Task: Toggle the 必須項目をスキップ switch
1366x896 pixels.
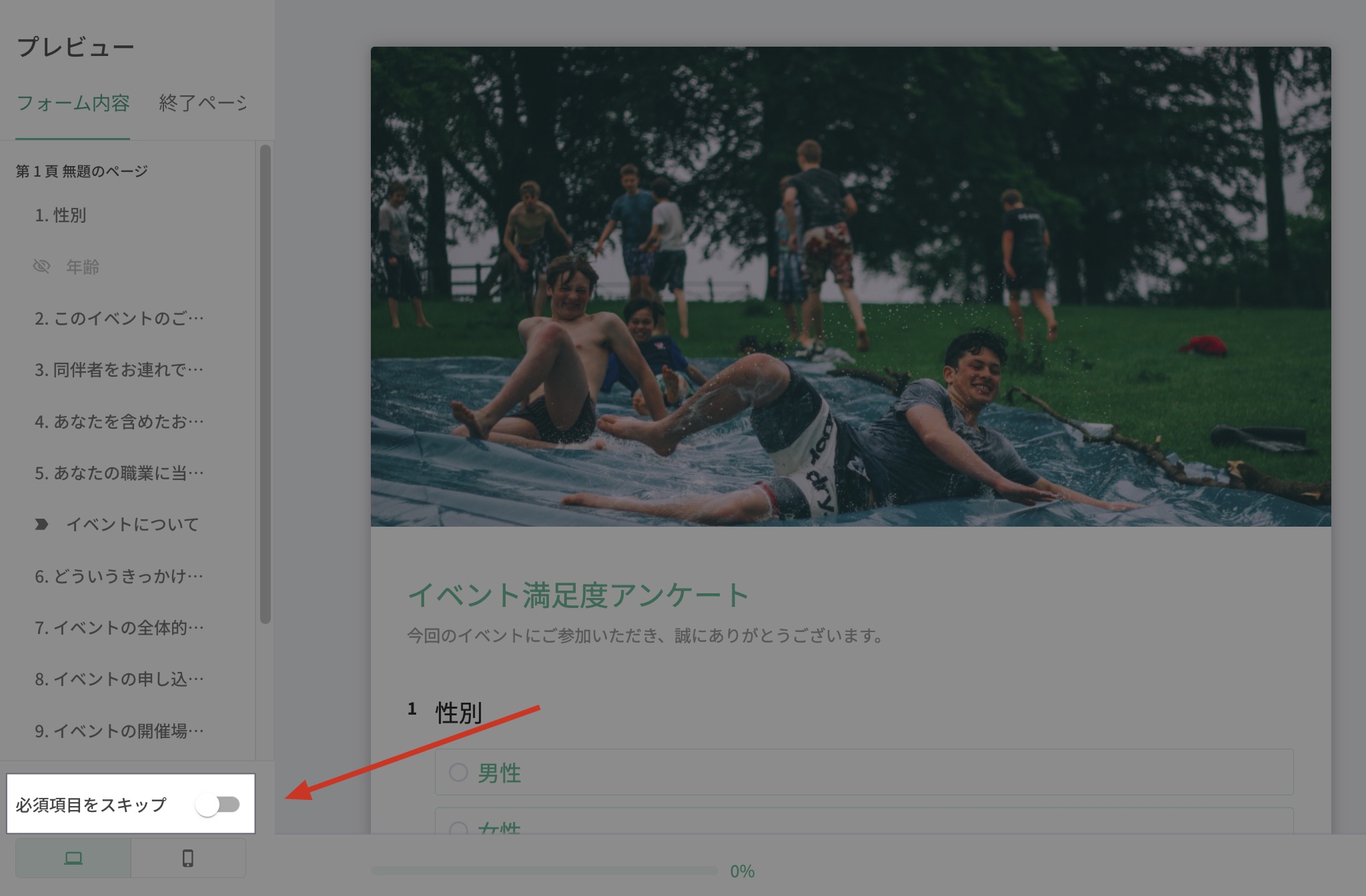Action: pos(218,805)
